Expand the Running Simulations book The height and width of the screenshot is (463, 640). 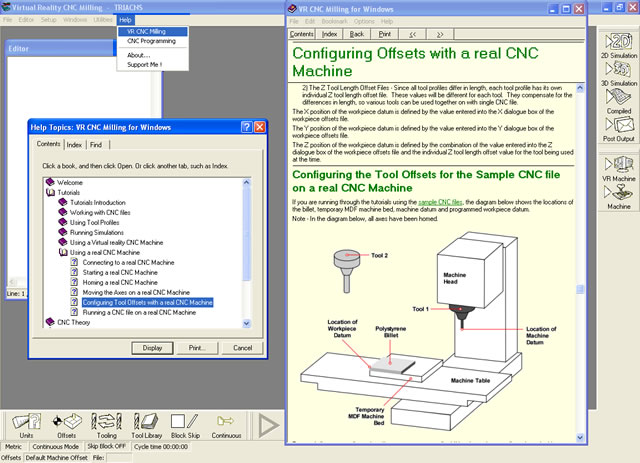(63, 232)
